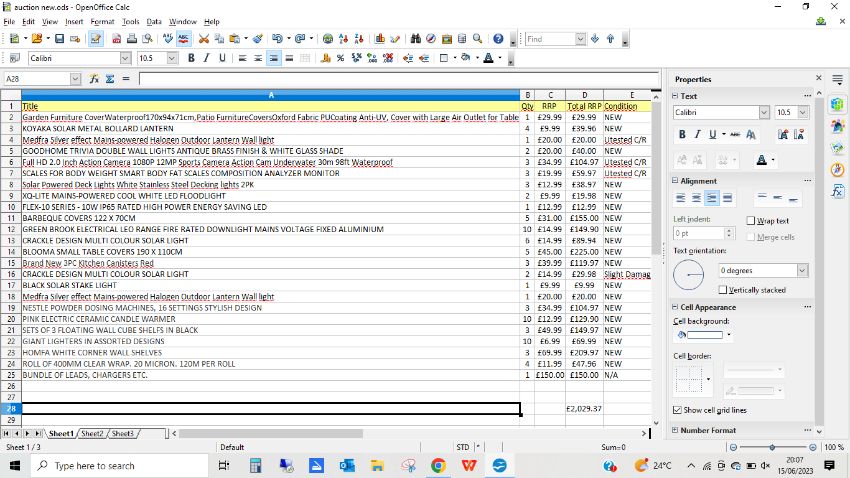Viewport: 850px width, 478px height.
Task: Open Find & Replace binoculars icon
Action: click(x=416, y=39)
